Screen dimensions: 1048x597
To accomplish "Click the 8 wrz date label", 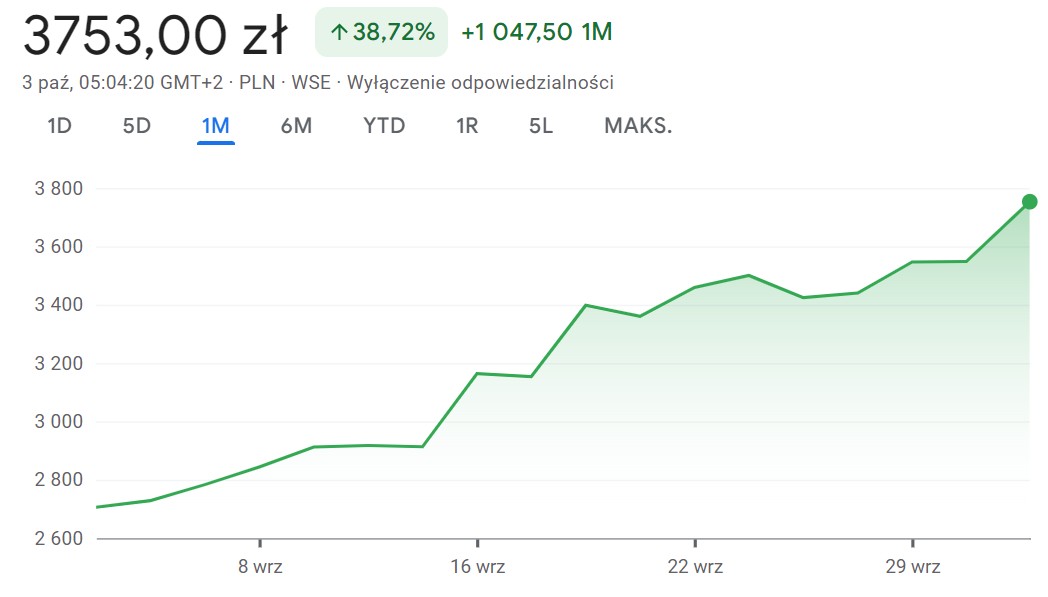I will tap(260, 567).
